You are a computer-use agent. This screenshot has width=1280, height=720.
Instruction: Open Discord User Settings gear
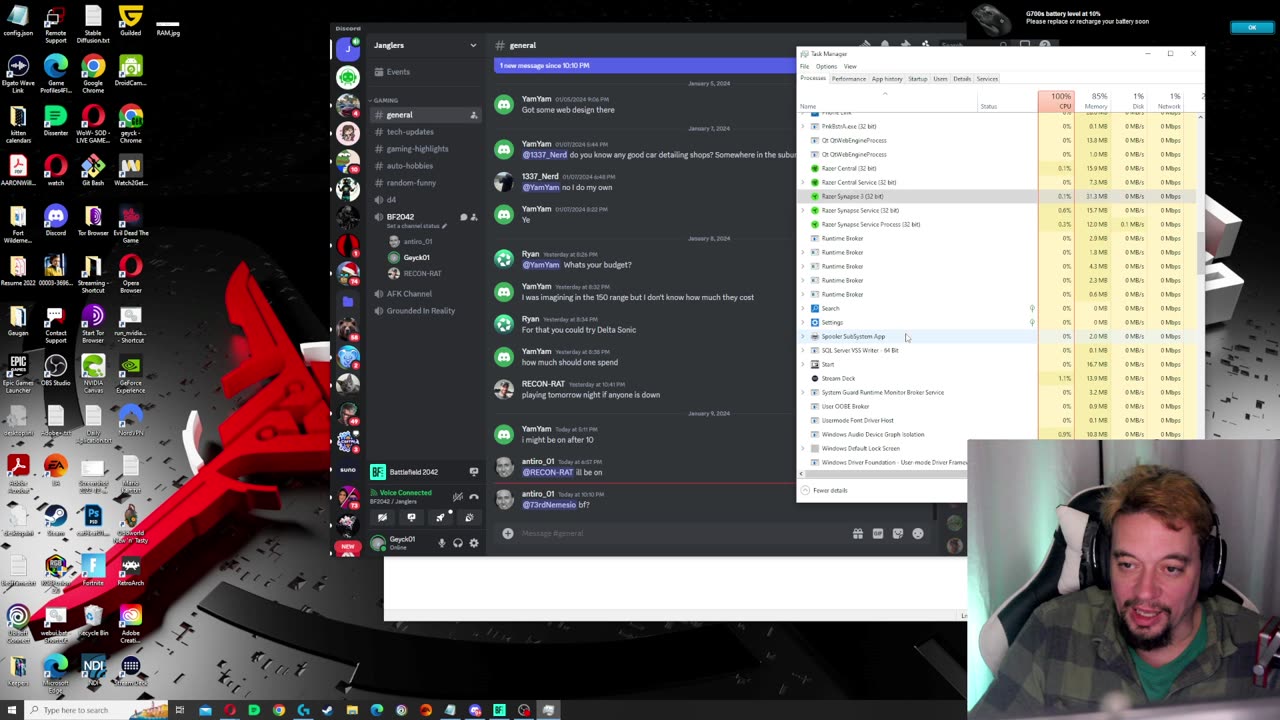coord(474,543)
